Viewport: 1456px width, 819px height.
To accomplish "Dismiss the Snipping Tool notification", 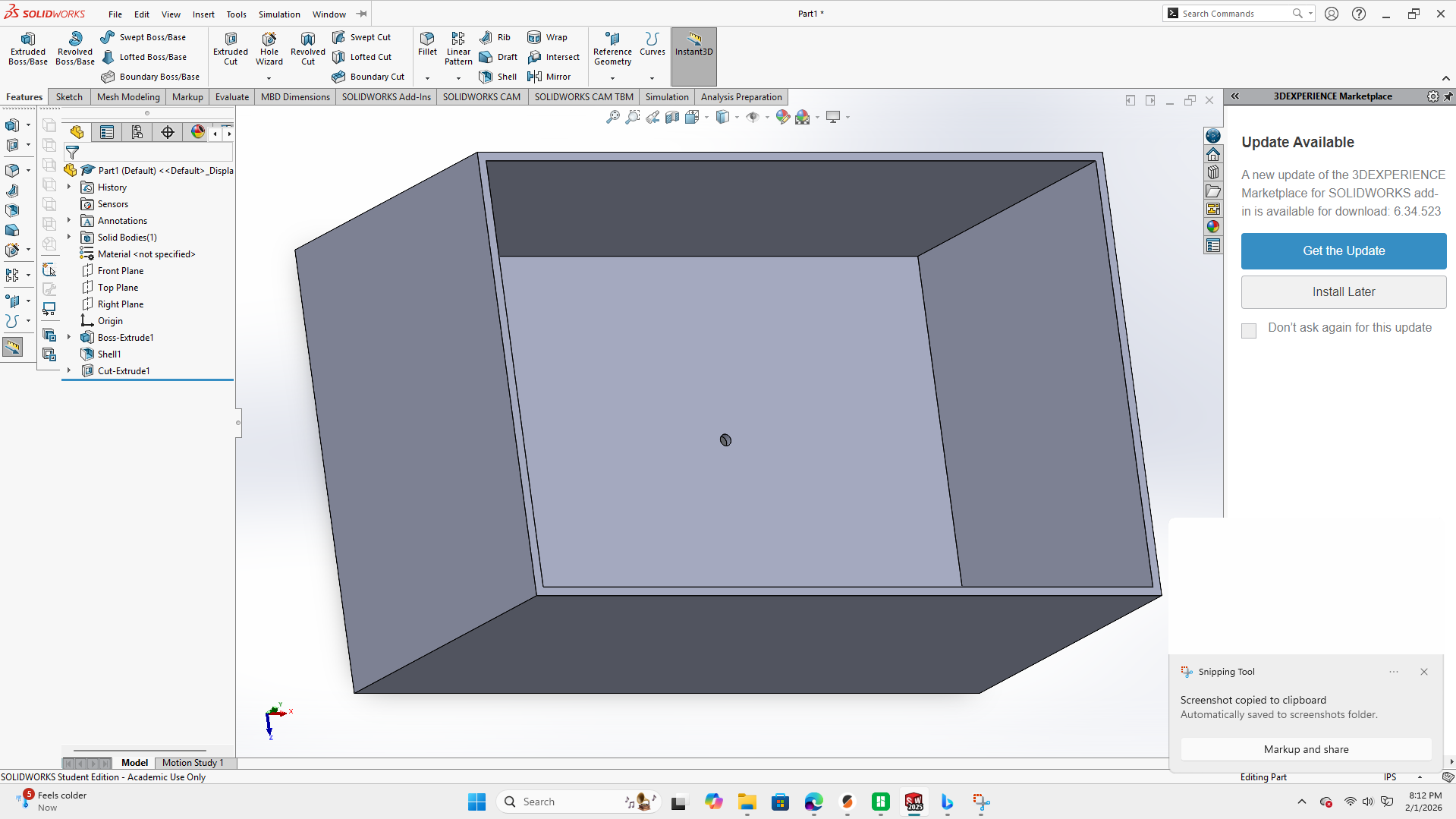I will tap(1424, 672).
